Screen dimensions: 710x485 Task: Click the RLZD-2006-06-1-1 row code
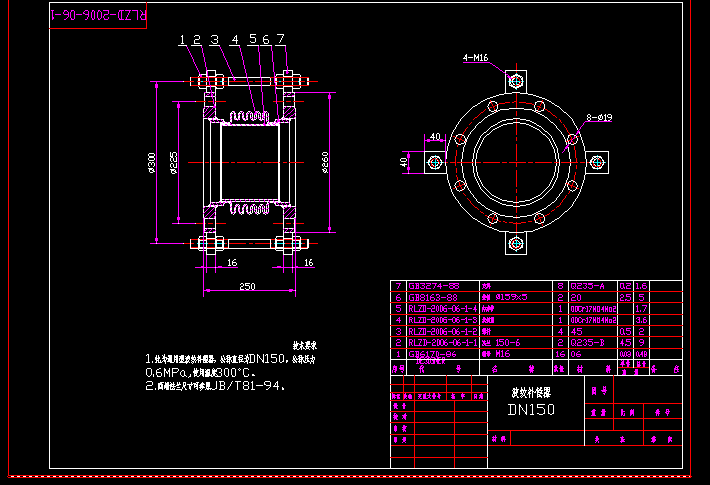pyautogui.click(x=442, y=342)
